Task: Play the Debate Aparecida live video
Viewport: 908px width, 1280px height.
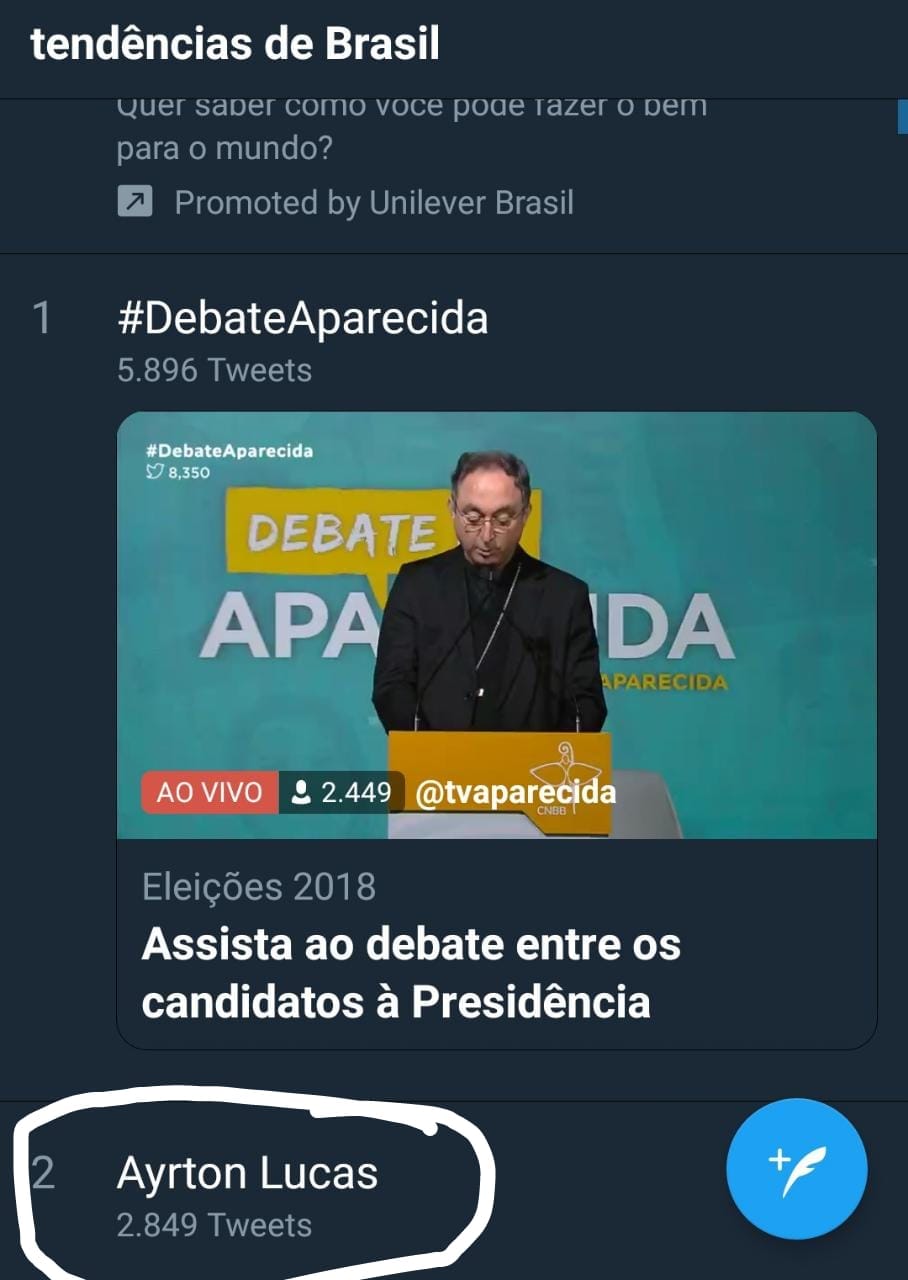Action: [x=497, y=625]
